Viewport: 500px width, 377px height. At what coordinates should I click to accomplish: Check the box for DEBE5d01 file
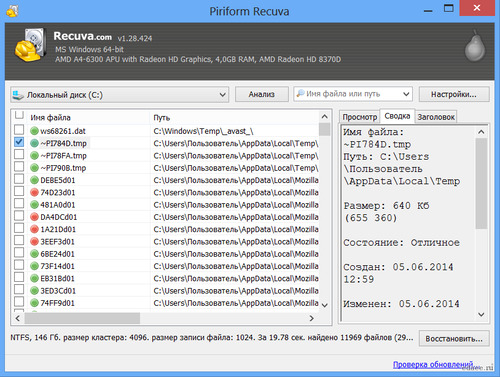tap(19, 179)
